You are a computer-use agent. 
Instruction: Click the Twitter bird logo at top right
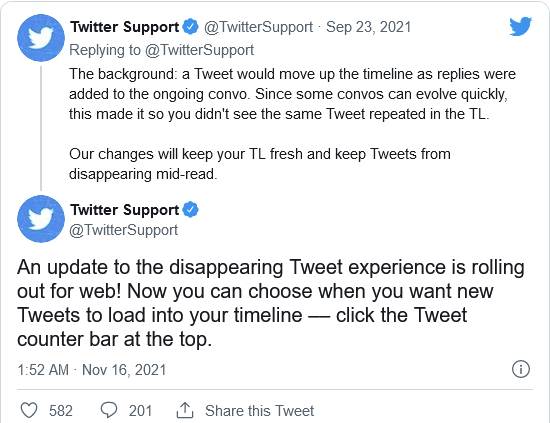[521, 26]
